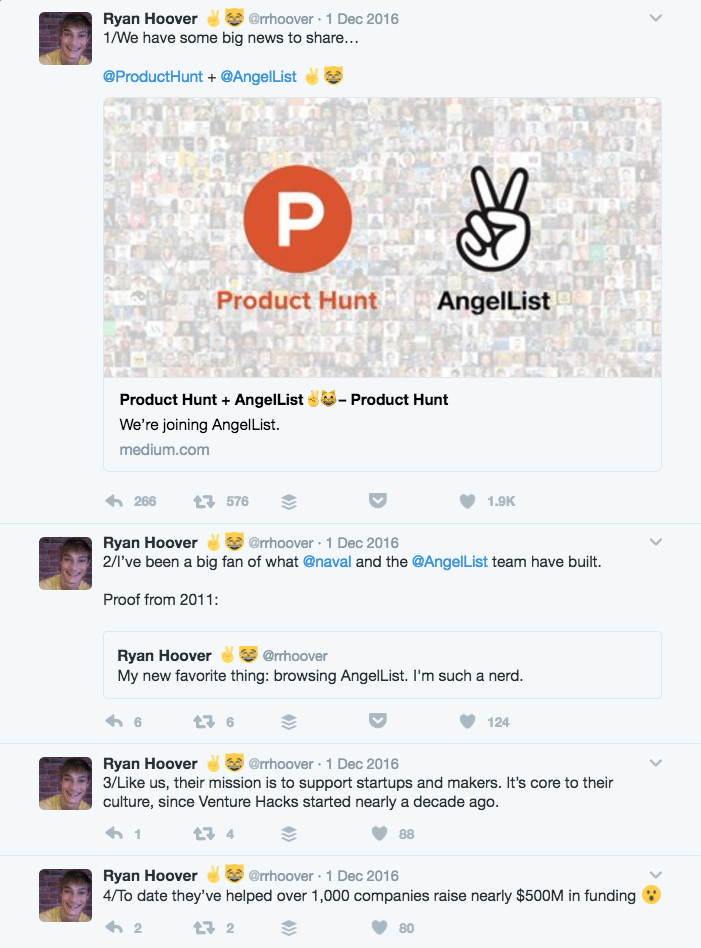The height and width of the screenshot is (948, 701).
Task: Click Ryan Hoover's profile picture
Action: tap(64, 38)
